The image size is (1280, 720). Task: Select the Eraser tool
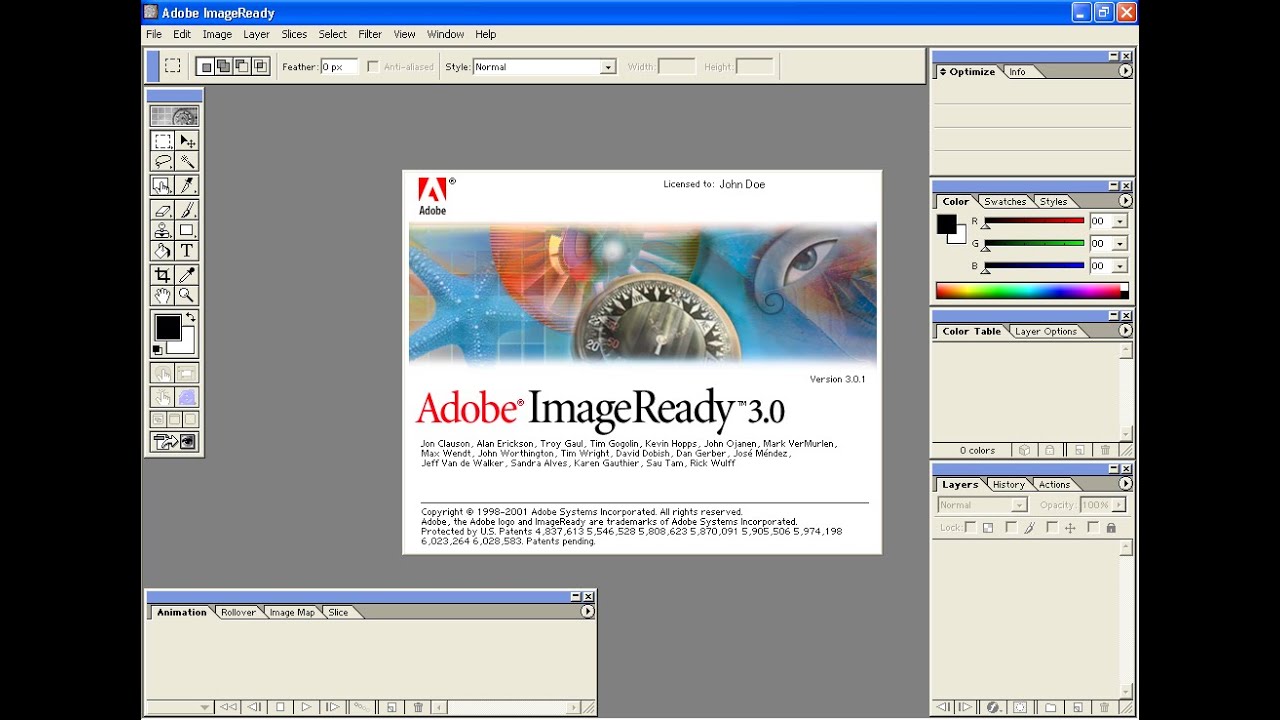coord(162,210)
